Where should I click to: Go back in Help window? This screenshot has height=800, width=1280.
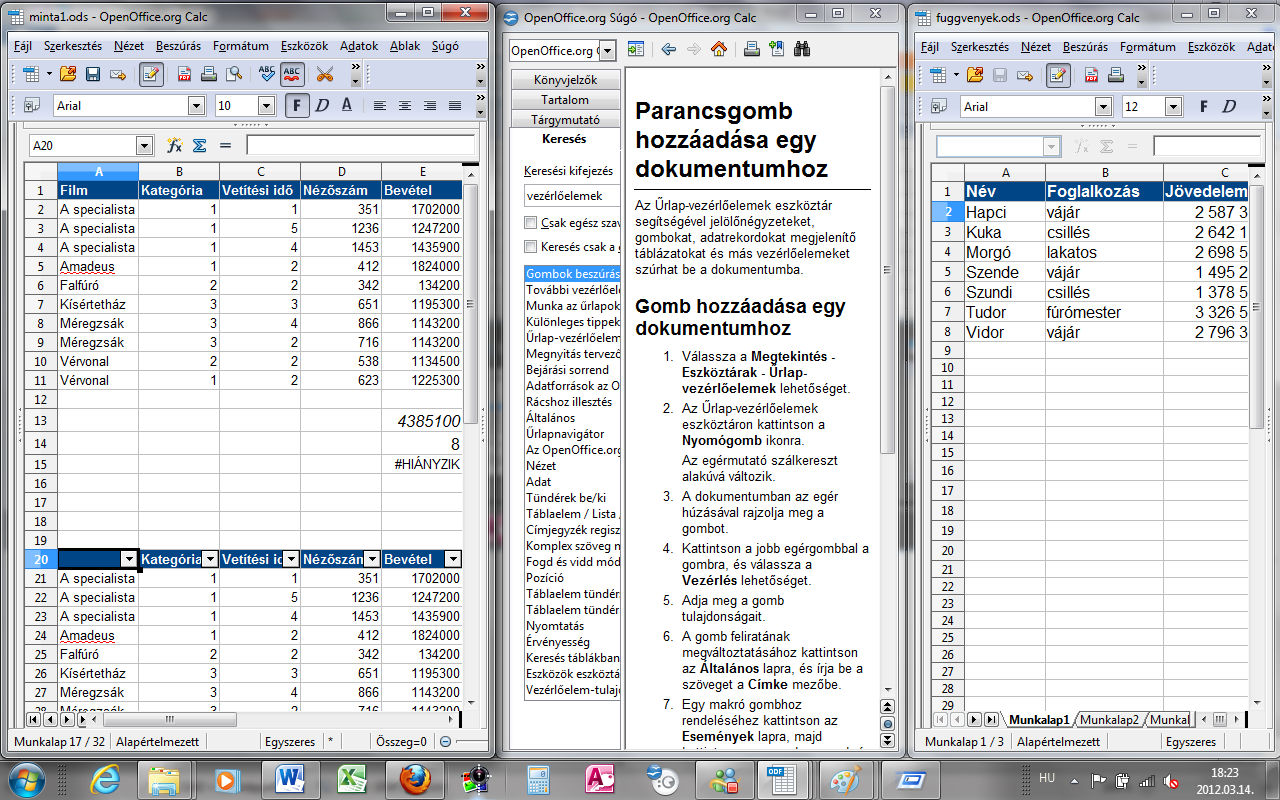(669, 49)
